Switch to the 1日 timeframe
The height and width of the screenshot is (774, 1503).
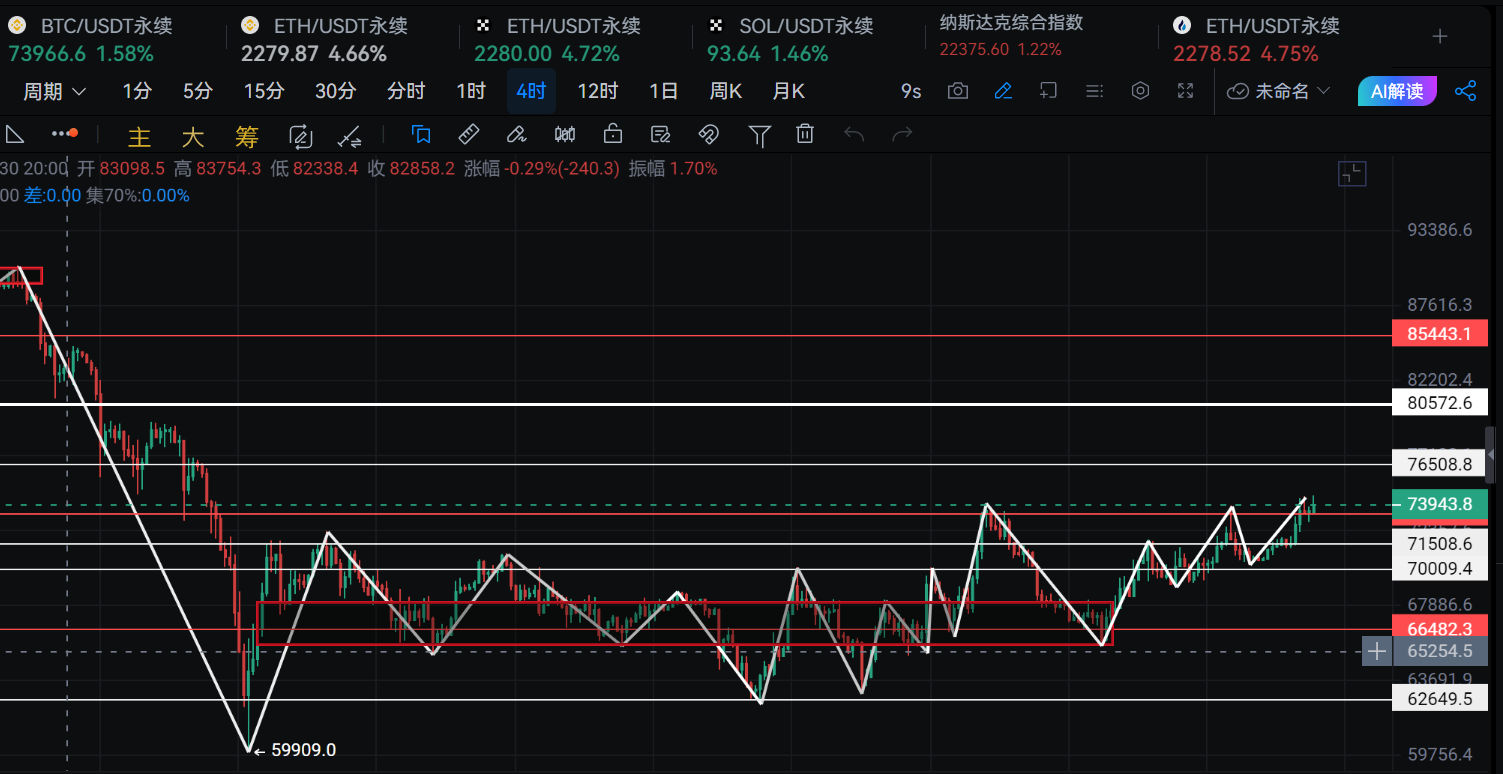(663, 92)
